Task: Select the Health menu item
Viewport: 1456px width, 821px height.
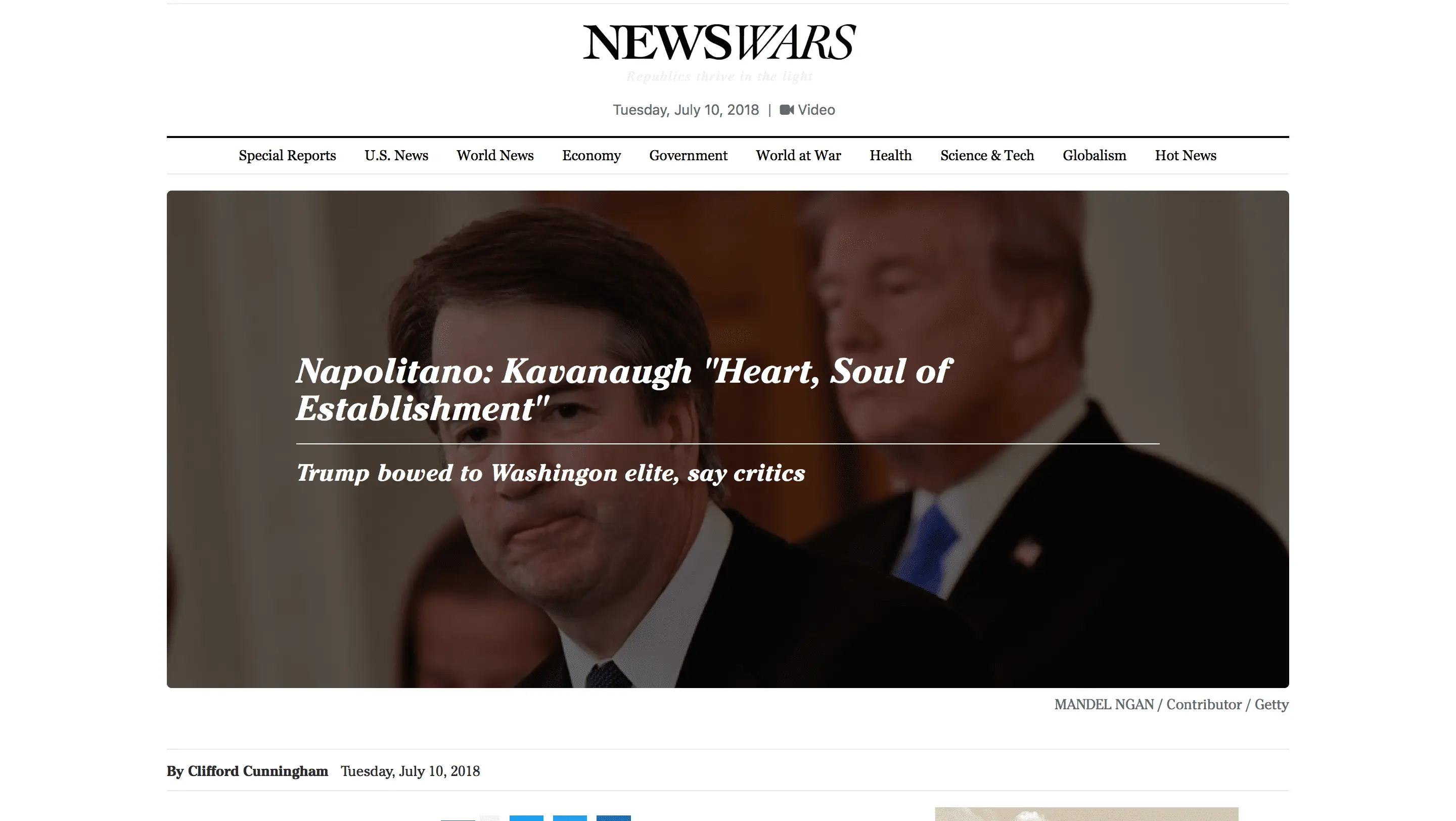Action: coord(890,155)
